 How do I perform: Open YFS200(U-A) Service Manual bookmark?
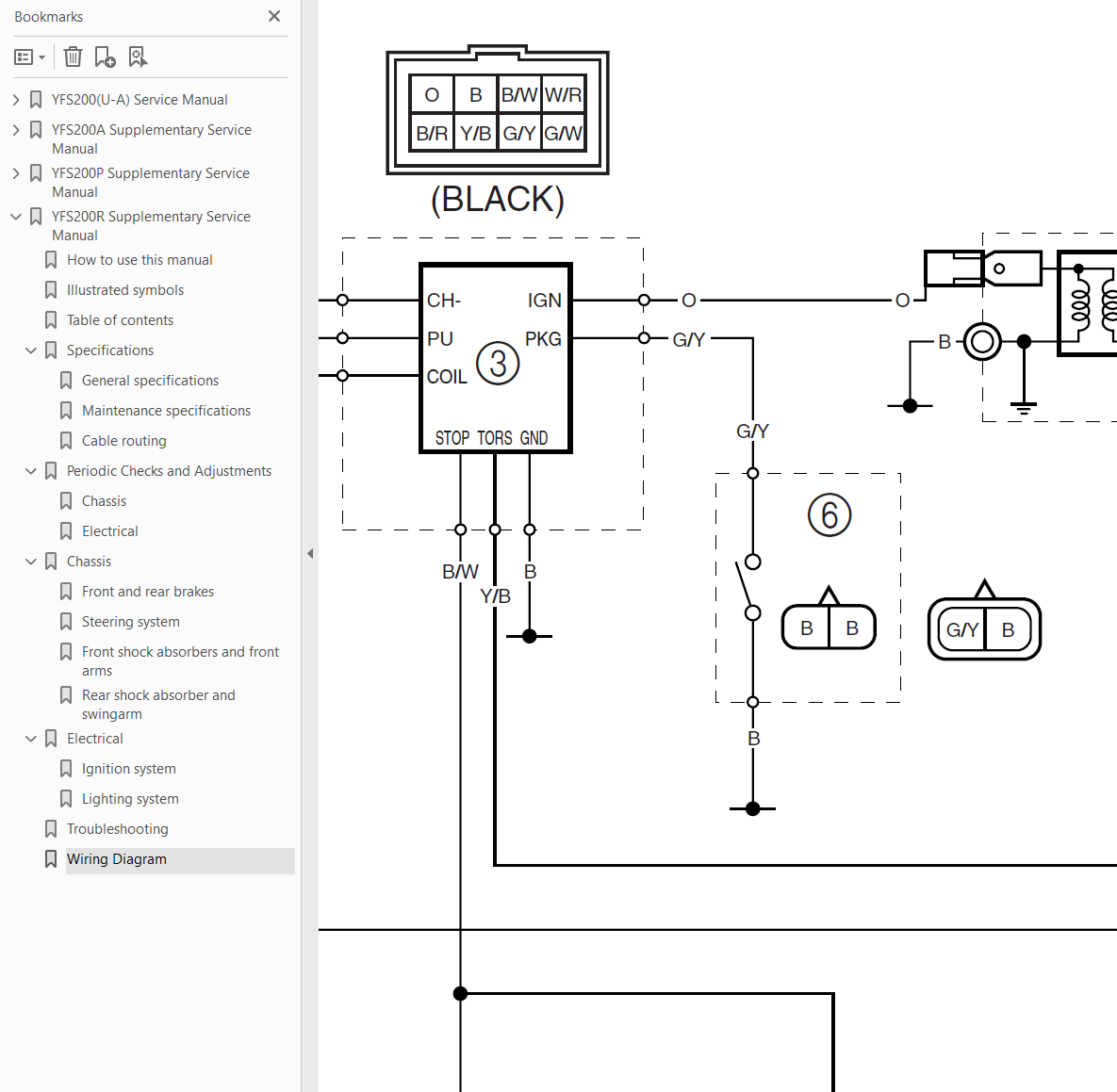[x=140, y=100]
